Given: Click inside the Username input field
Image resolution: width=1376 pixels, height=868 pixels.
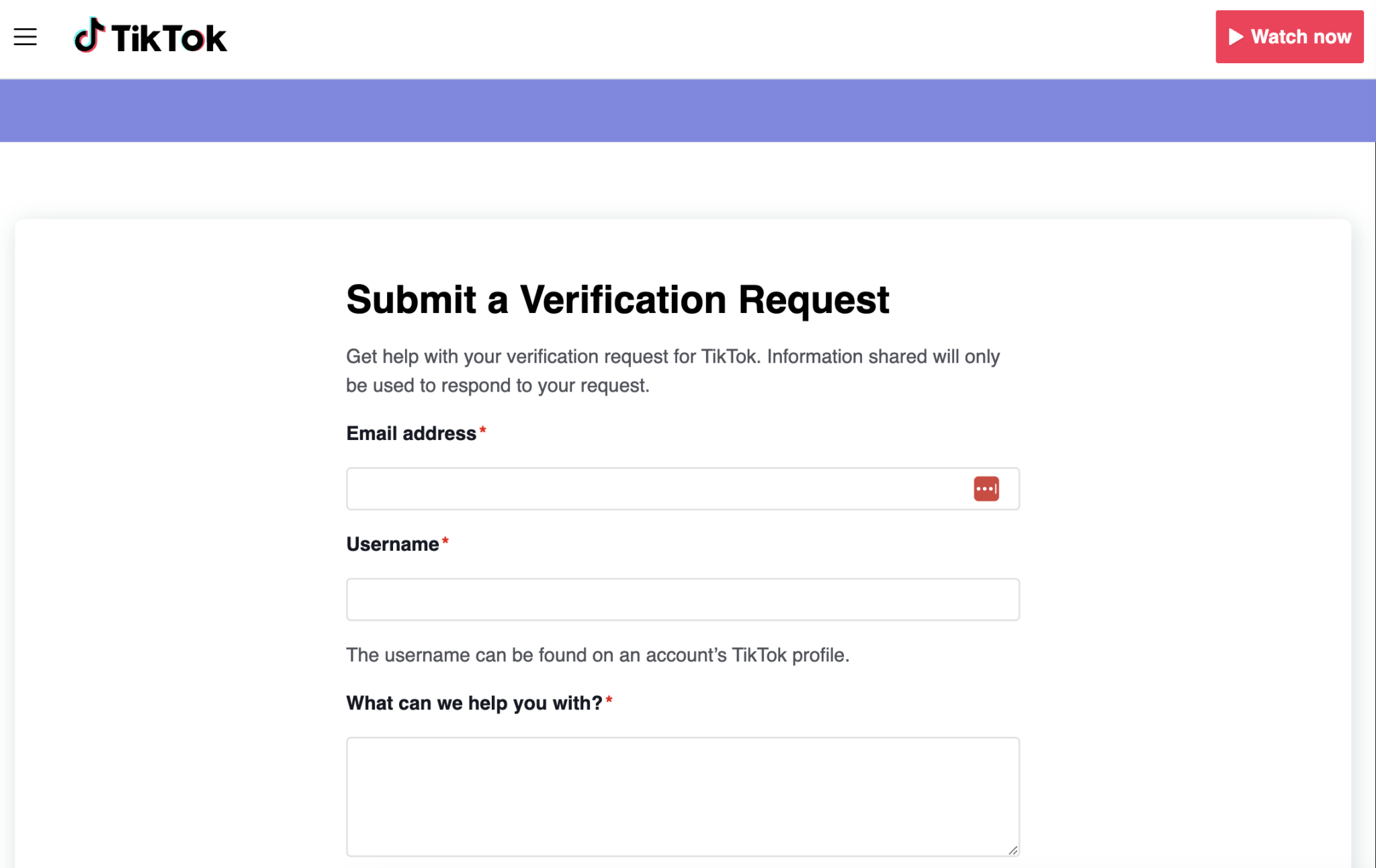Looking at the screenshot, I should click(x=683, y=599).
